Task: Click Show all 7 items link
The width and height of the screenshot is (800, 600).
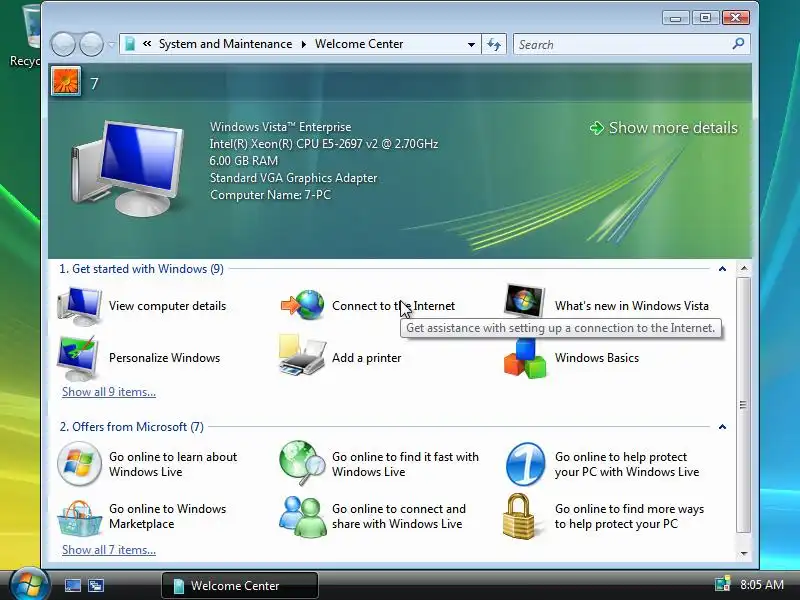Action: pyautogui.click(x=109, y=550)
